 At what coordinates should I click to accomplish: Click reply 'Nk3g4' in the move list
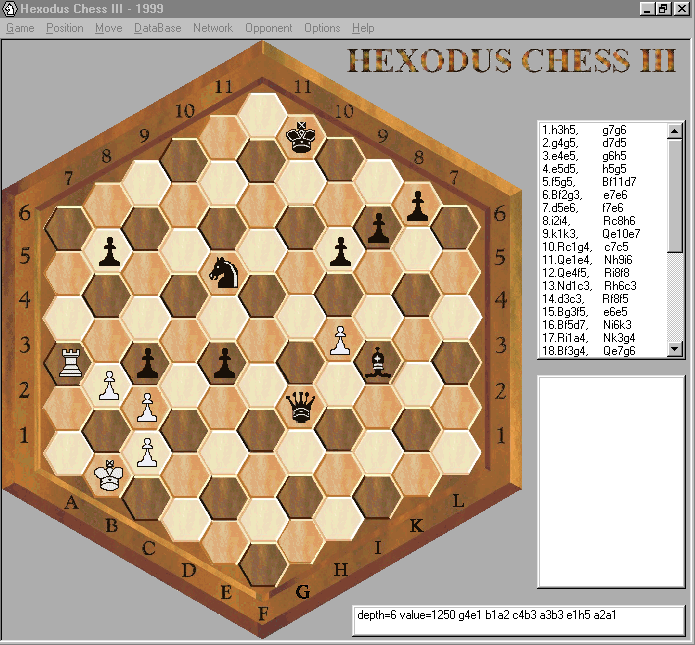click(x=619, y=338)
